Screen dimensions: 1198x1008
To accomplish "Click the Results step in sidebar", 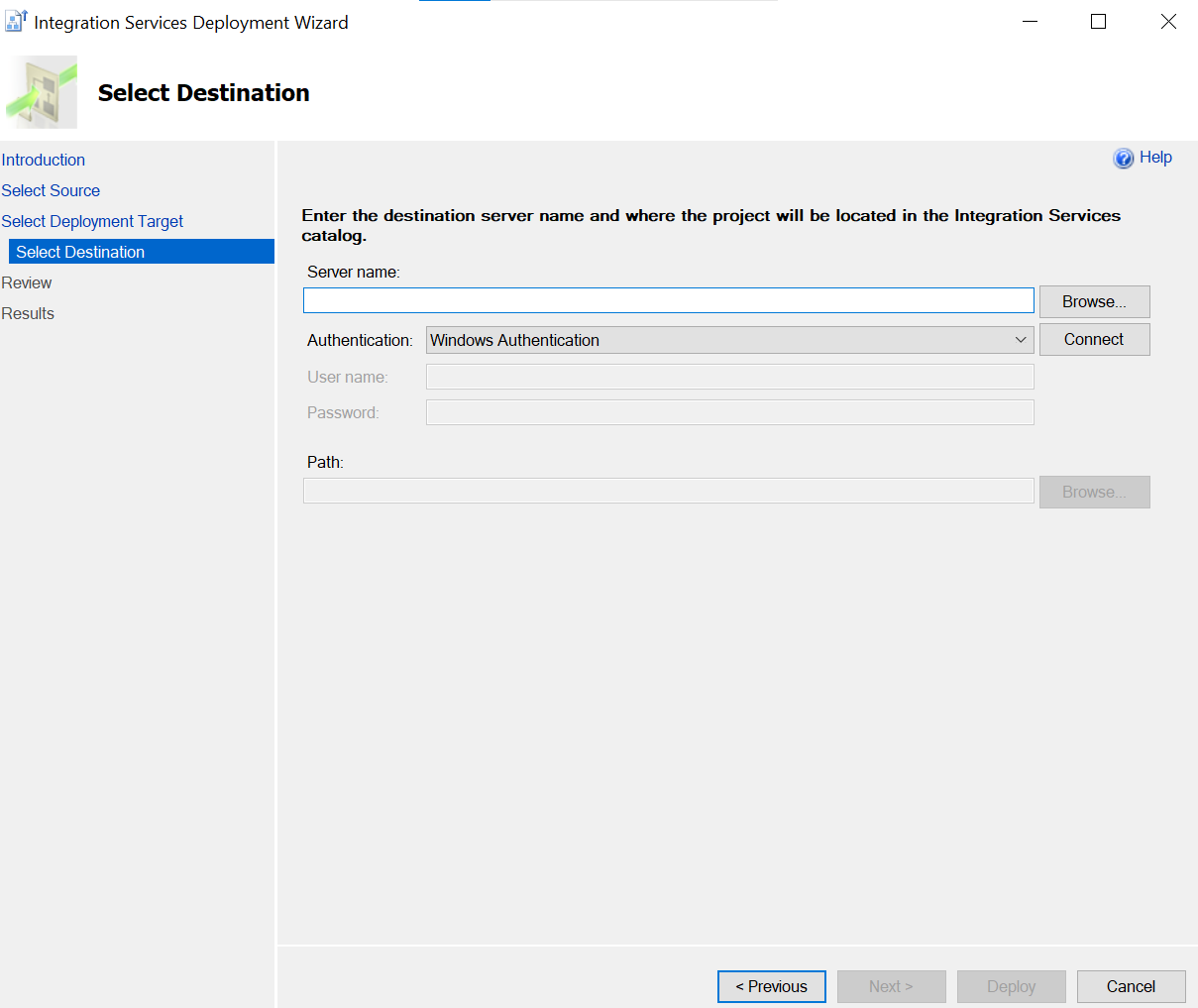I will click(28, 313).
